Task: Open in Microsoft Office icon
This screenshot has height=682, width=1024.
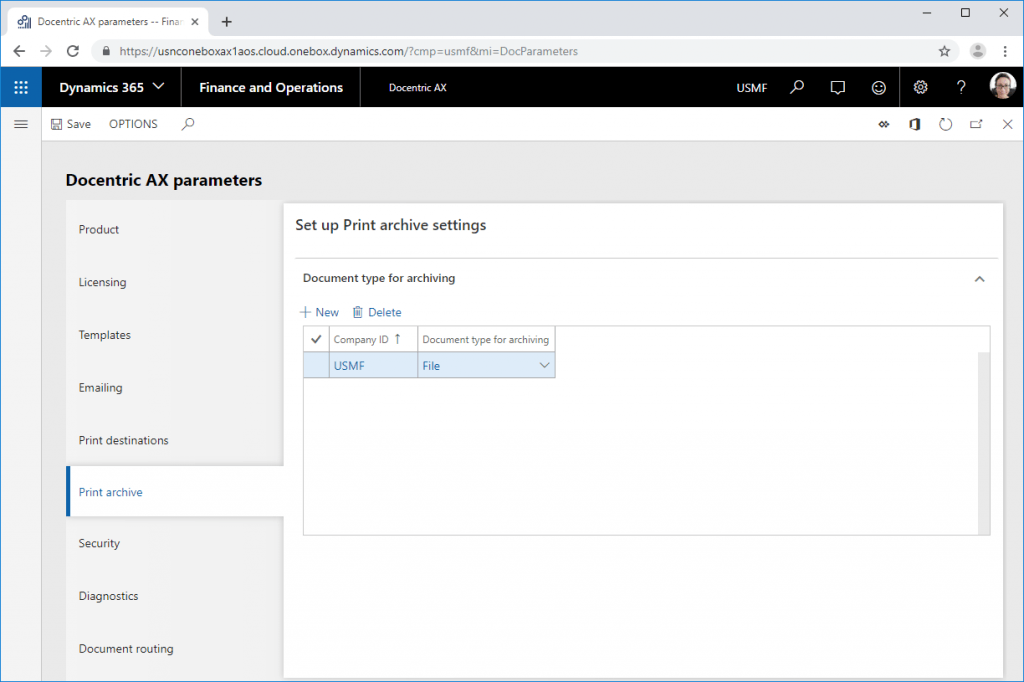Action: click(914, 124)
